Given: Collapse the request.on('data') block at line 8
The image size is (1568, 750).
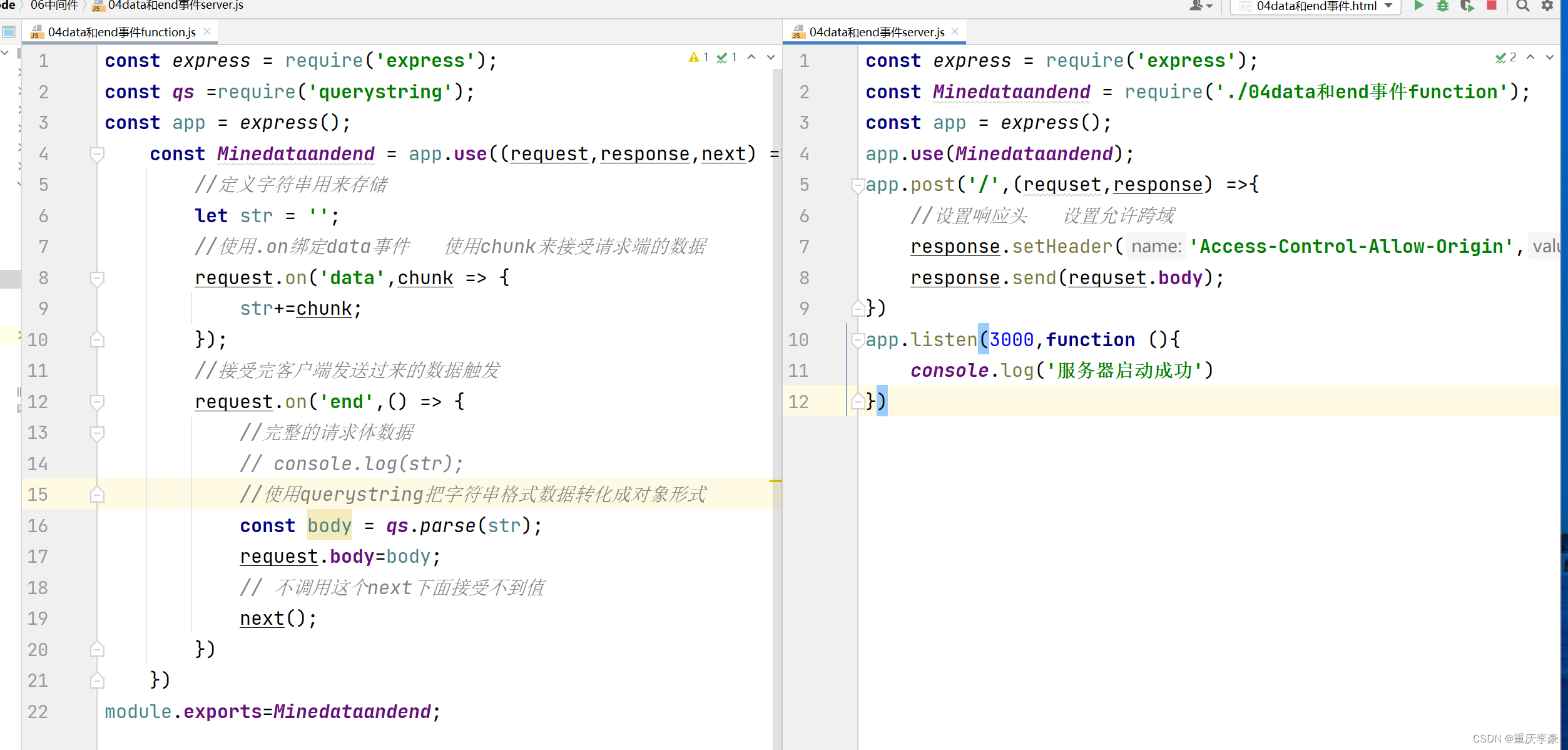Looking at the screenshot, I should (97, 278).
